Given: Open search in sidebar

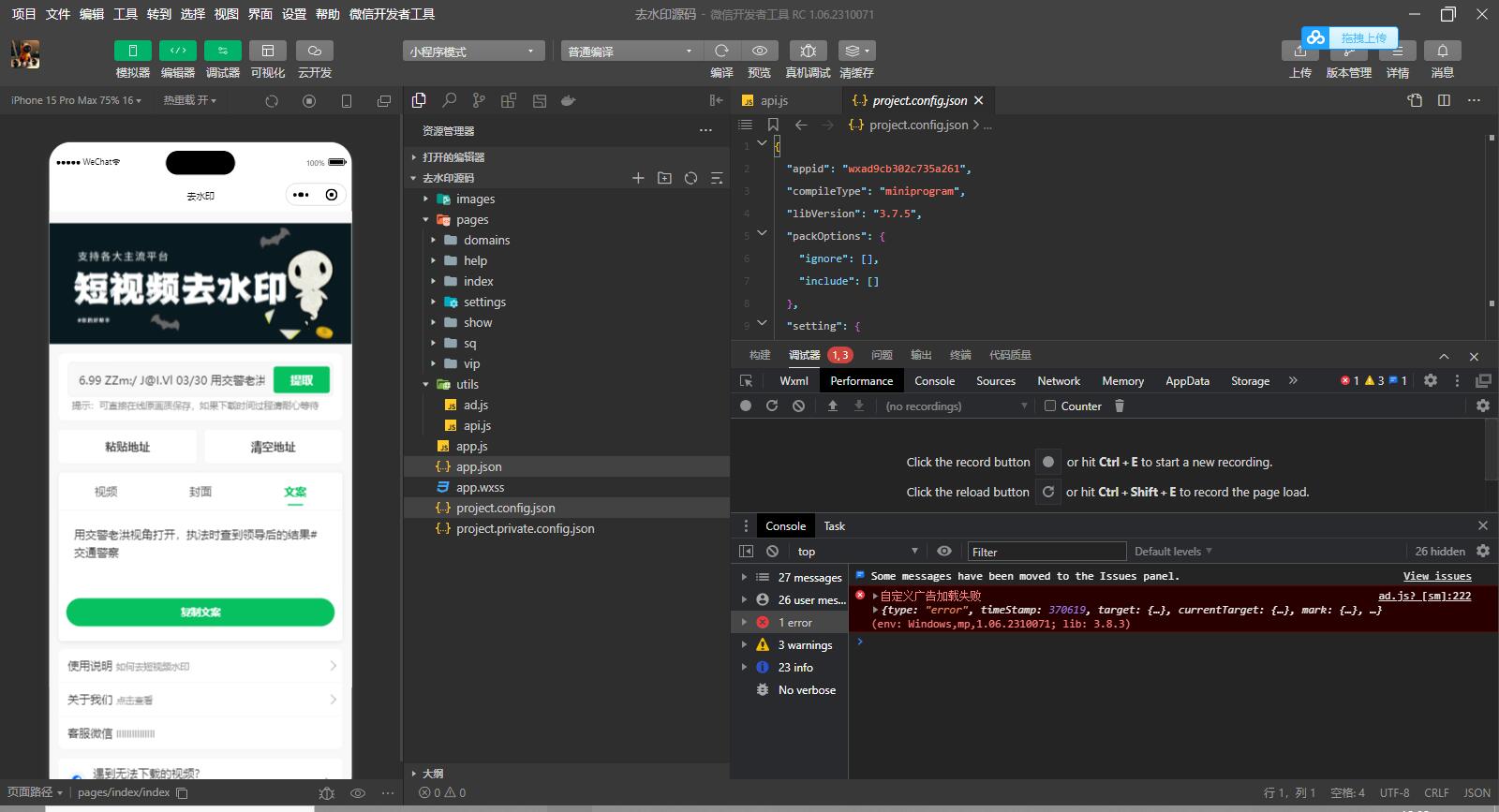Looking at the screenshot, I should coord(450,100).
